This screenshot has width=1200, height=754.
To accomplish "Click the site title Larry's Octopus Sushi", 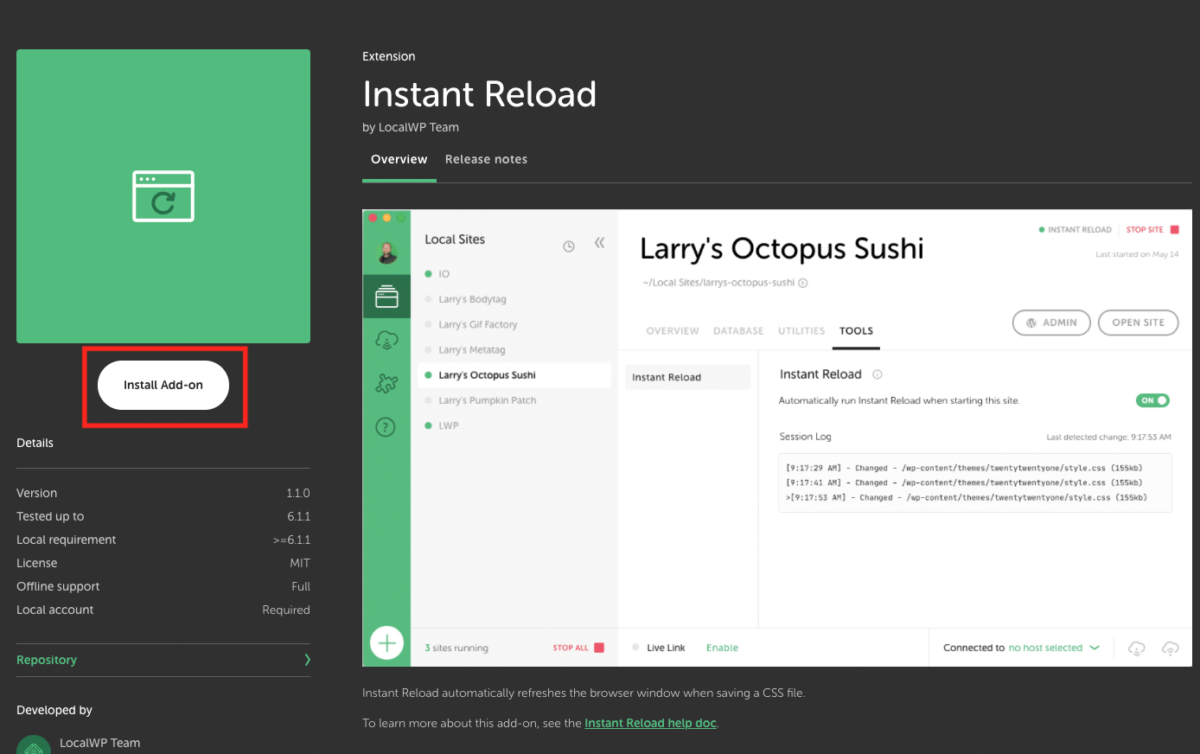I will pyautogui.click(x=781, y=248).
